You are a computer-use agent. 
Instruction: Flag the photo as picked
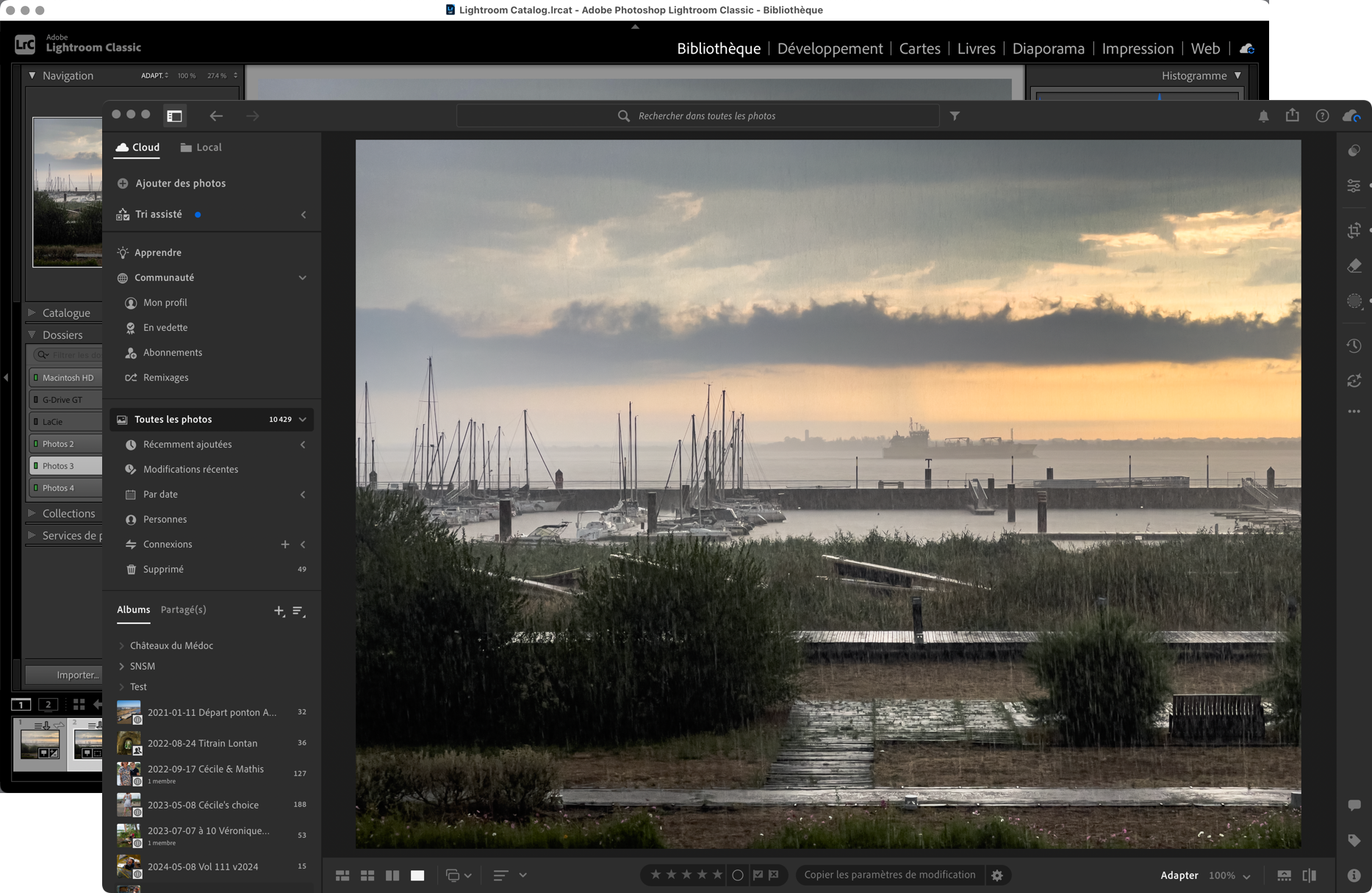(758, 875)
